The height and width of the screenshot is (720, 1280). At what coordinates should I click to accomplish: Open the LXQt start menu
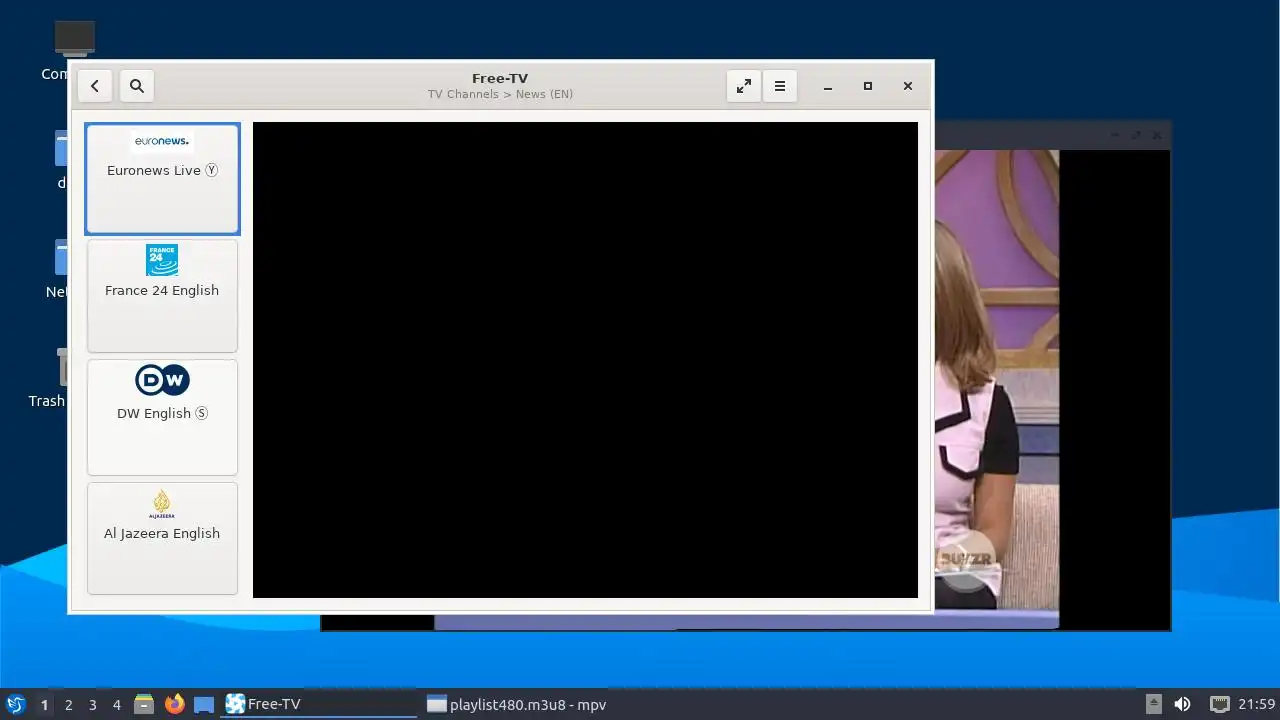[x=15, y=704]
